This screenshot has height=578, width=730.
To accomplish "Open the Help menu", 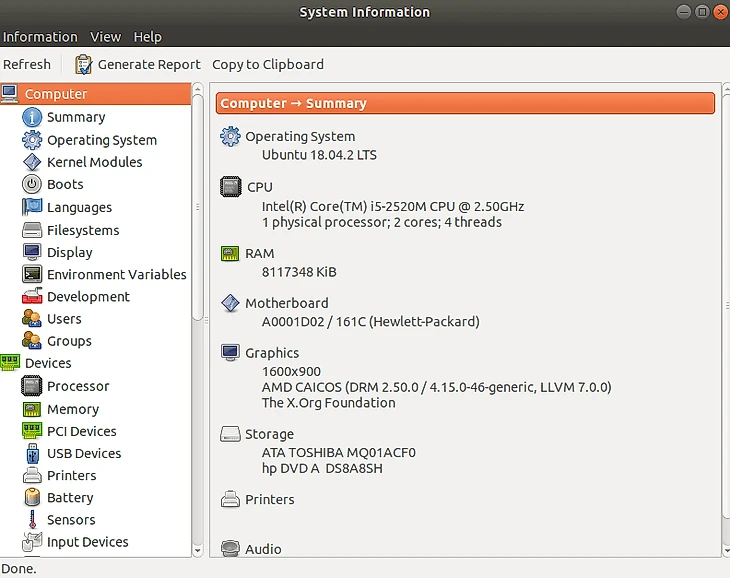I will point(147,37).
